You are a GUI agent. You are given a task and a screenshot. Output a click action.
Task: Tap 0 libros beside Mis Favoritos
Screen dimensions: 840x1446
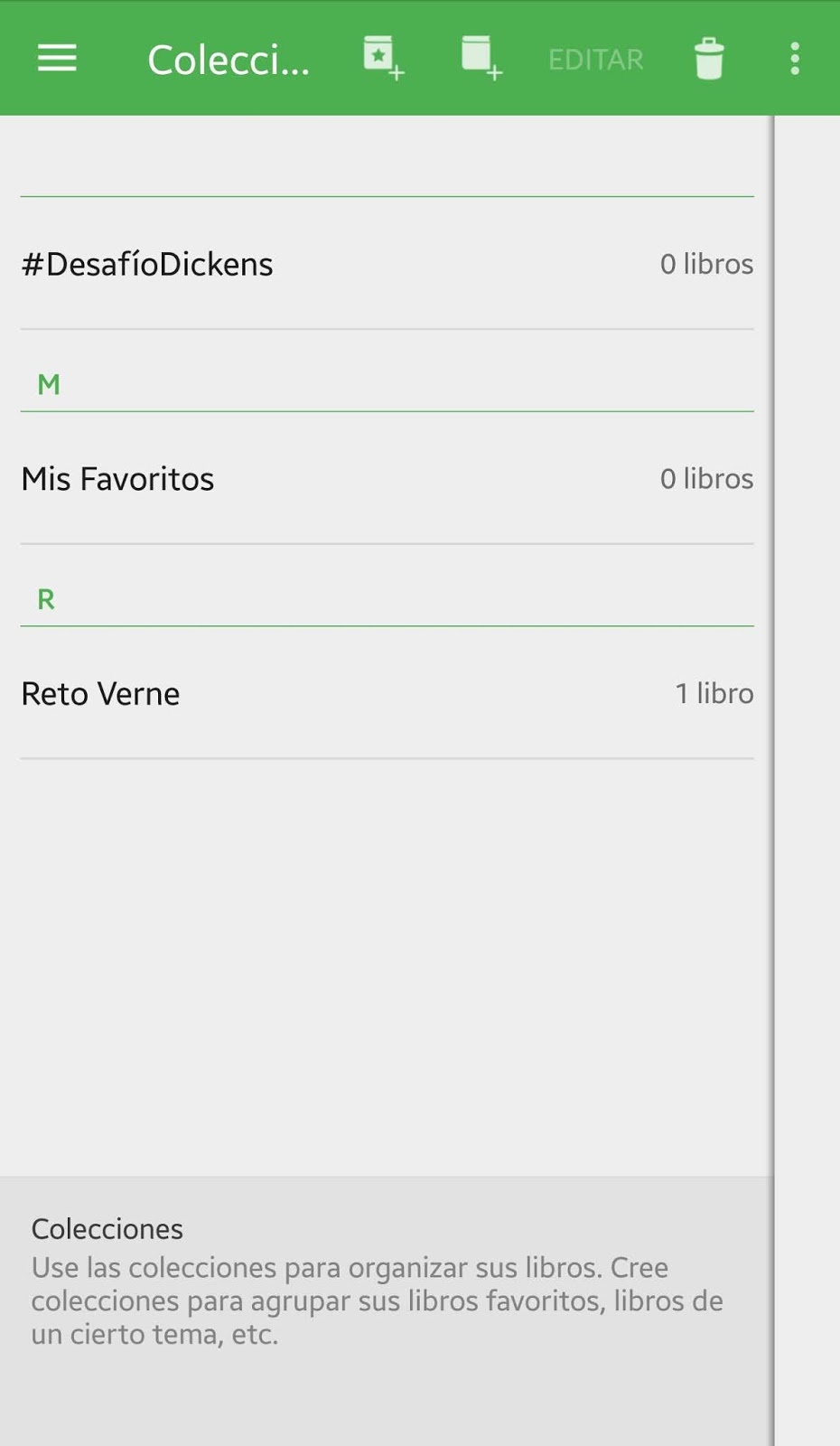(706, 479)
